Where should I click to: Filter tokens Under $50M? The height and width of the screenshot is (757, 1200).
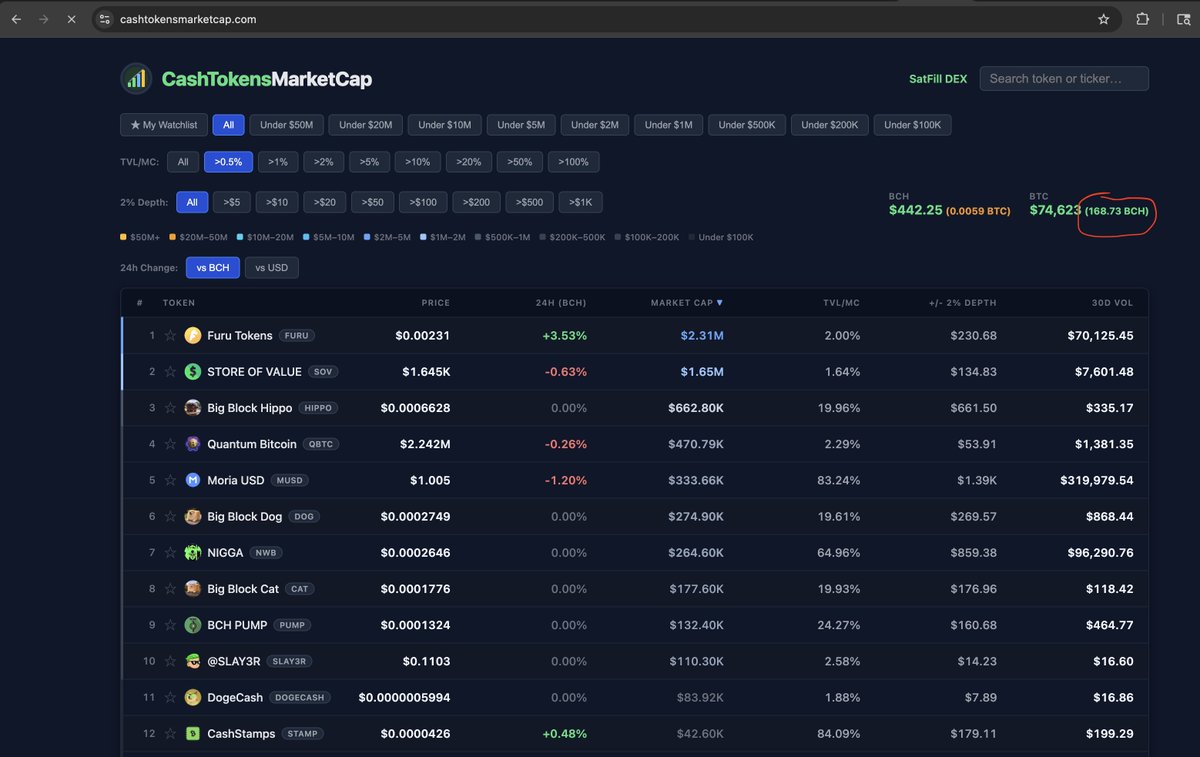point(286,125)
